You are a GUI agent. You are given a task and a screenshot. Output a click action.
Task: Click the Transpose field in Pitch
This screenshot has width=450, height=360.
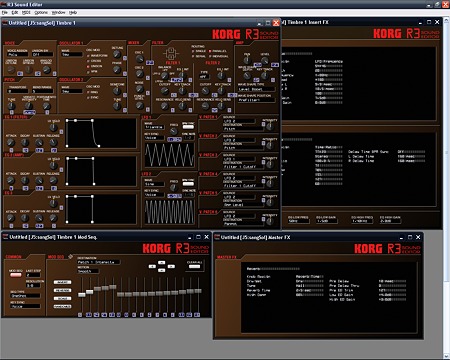tap(17, 91)
